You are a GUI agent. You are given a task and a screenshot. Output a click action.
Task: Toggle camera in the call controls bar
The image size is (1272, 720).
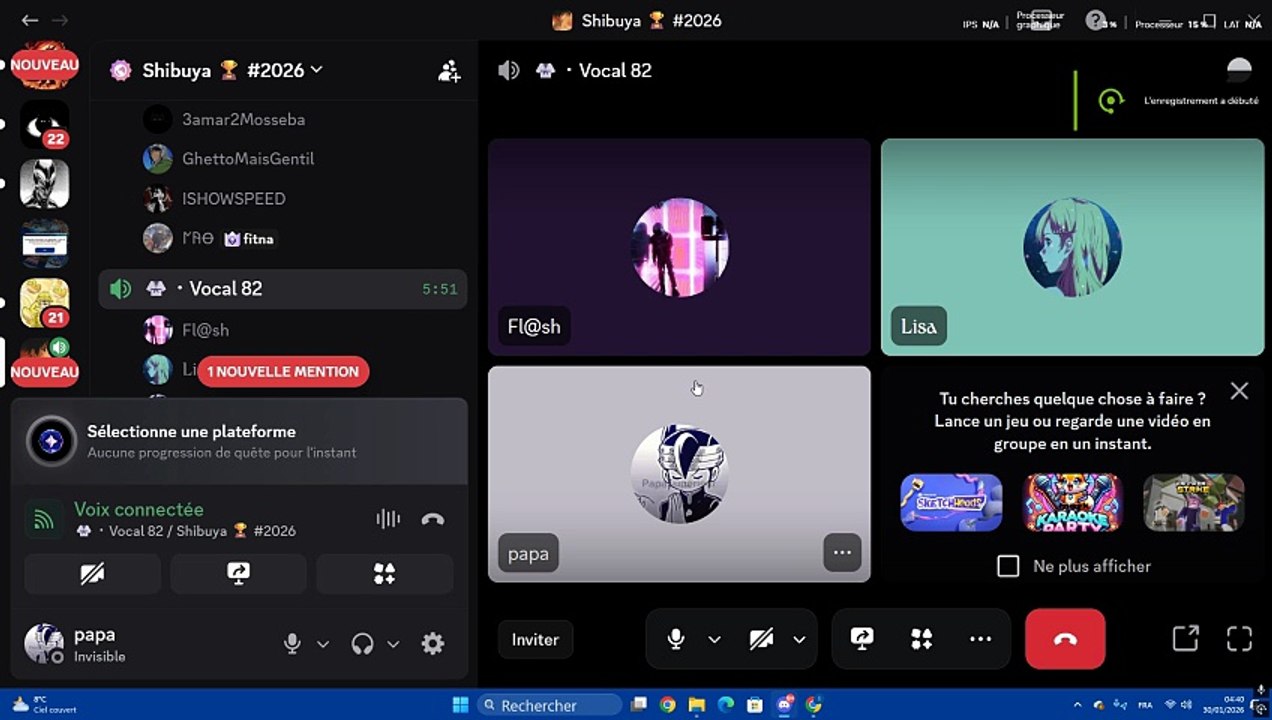[x=761, y=639]
